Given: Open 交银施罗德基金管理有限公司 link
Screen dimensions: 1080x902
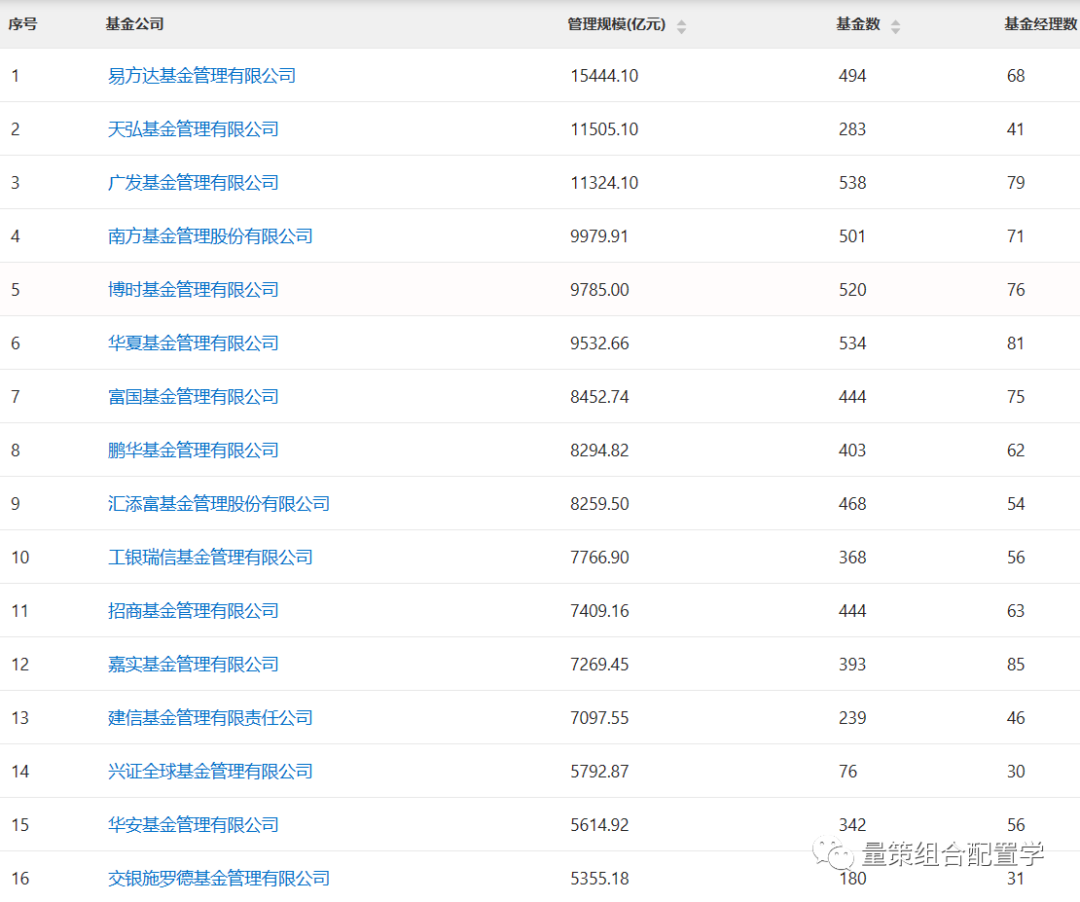Looking at the screenshot, I should click(219, 879).
